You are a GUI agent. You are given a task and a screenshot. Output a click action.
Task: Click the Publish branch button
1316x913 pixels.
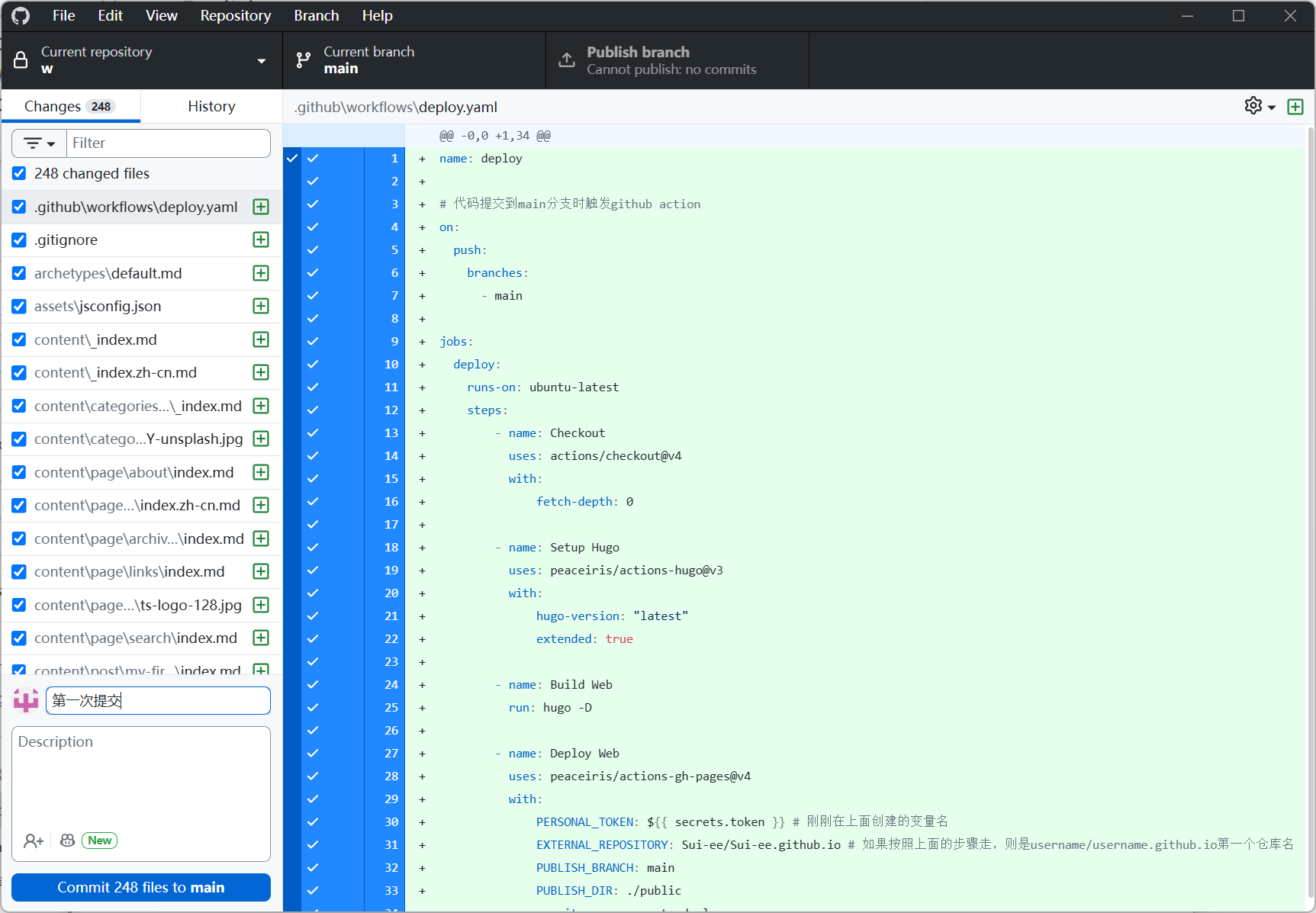point(677,60)
